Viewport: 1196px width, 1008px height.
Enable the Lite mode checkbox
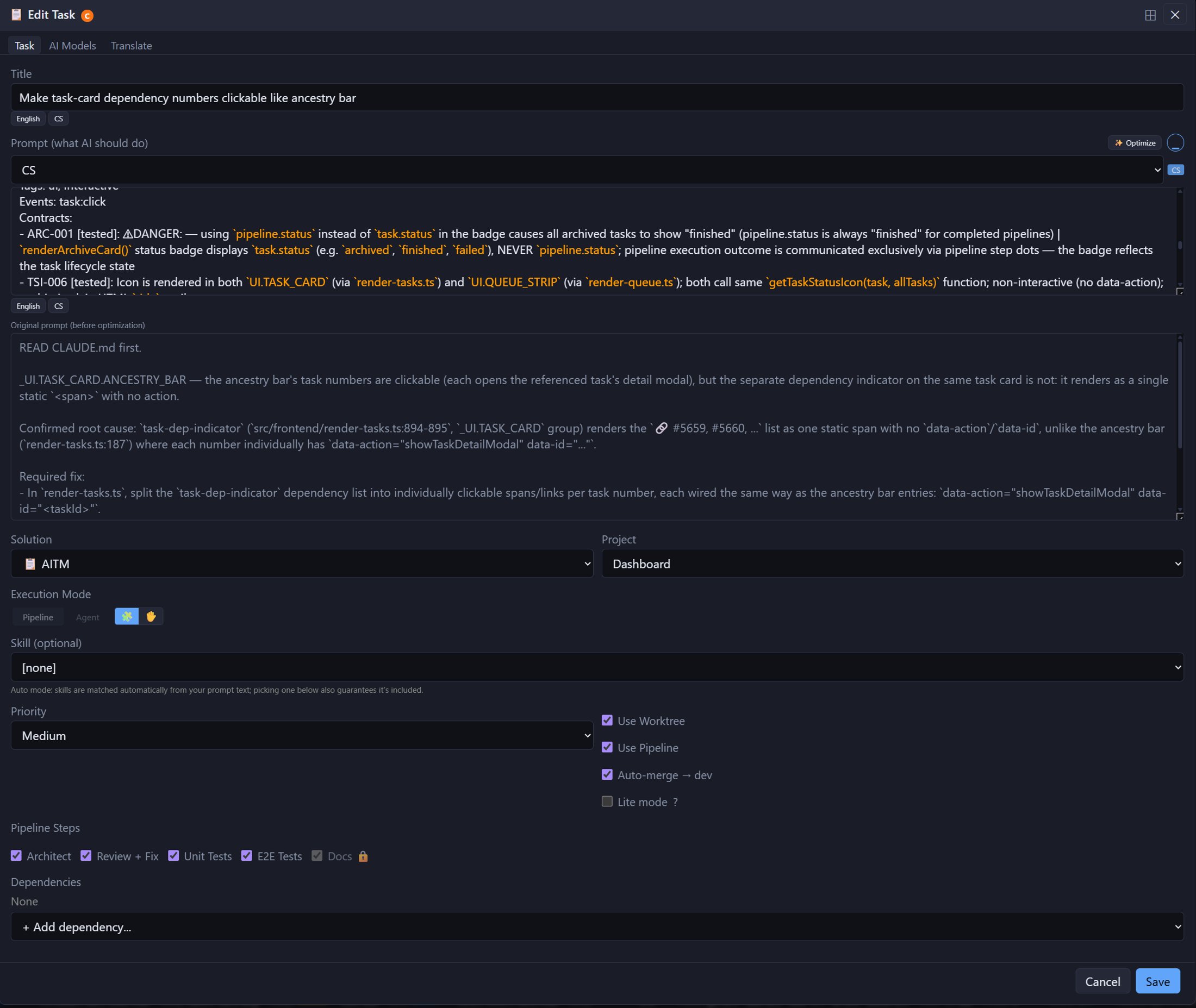coord(607,802)
